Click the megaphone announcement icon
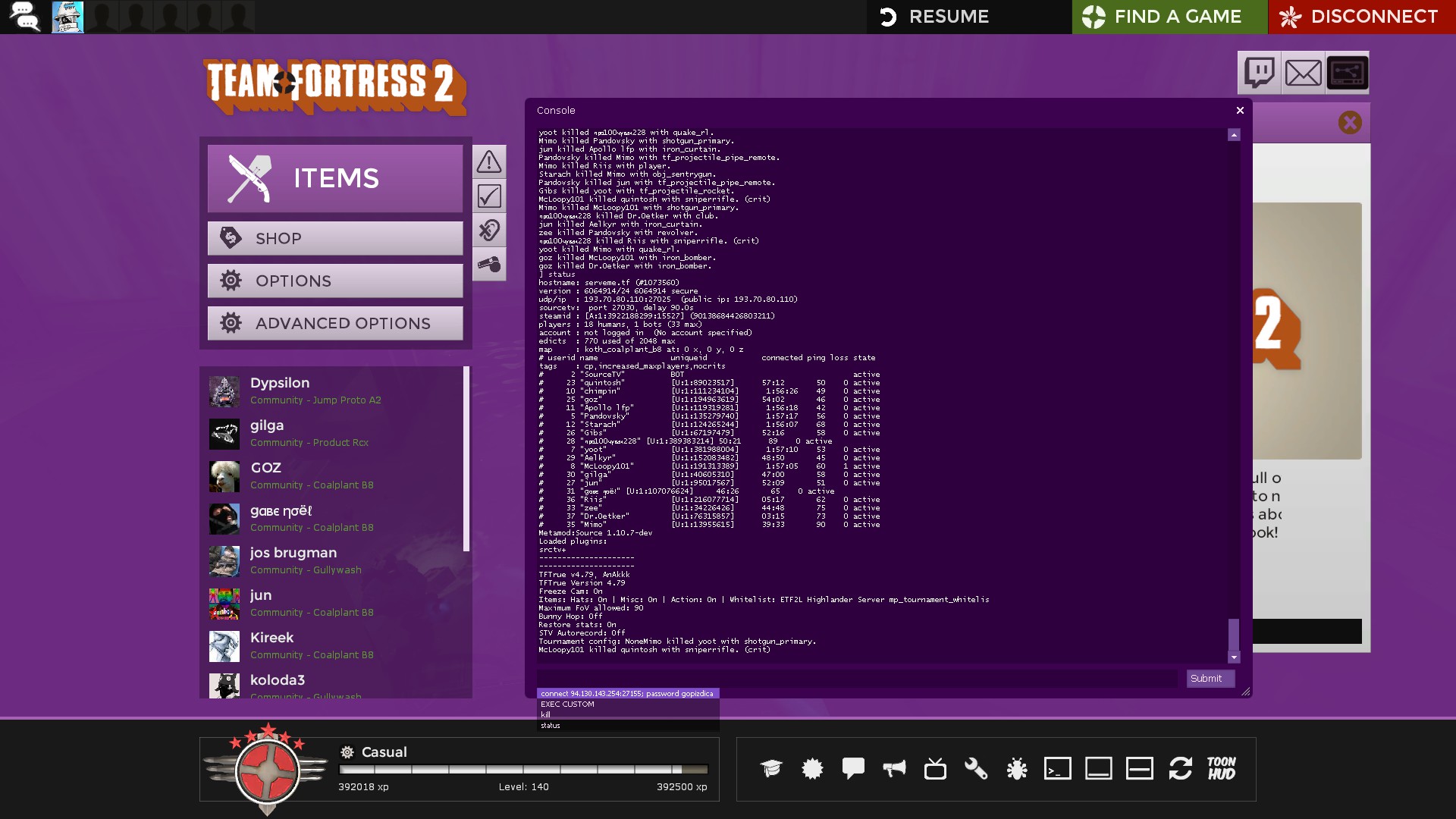The width and height of the screenshot is (1456, 819). [894, 768]
